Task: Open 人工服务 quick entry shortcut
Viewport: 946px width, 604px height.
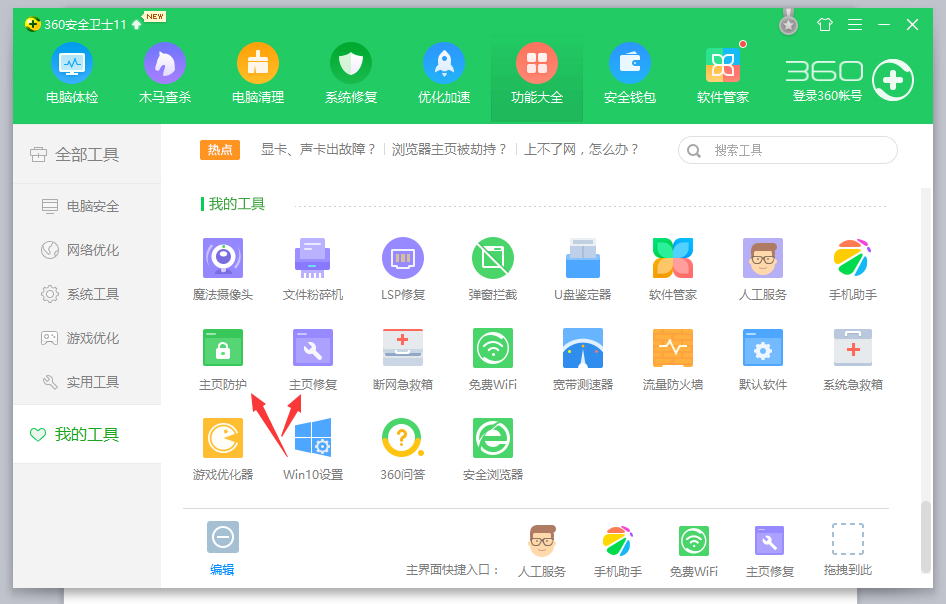Action: [x=542, y=551]
